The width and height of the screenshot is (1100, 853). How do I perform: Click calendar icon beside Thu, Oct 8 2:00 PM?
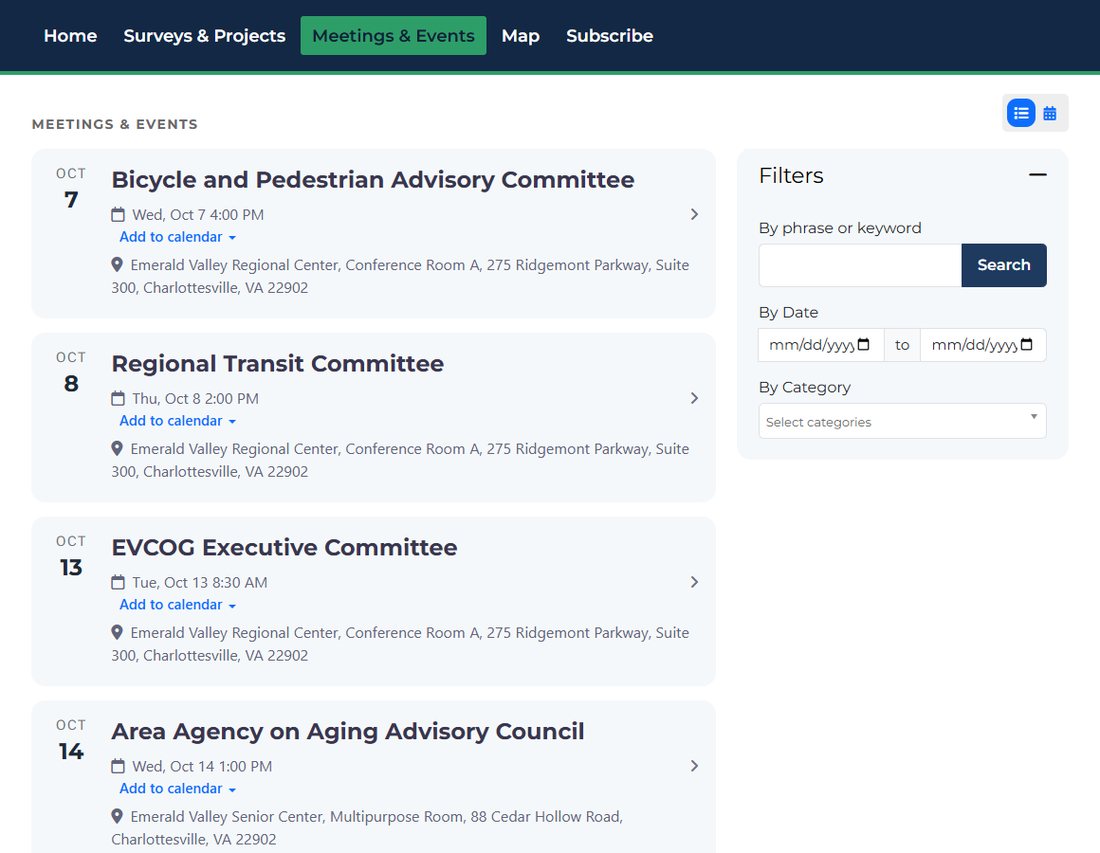118,398
